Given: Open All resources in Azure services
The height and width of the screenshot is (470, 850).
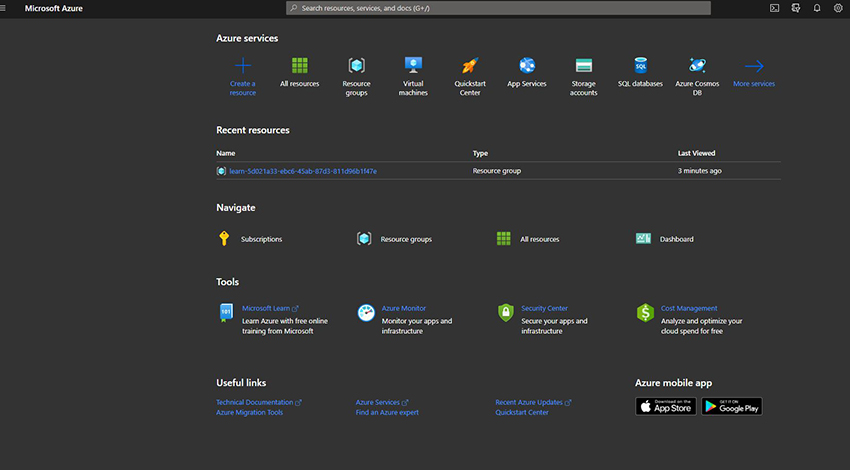Looking at the screenshot, I should 300,66.
